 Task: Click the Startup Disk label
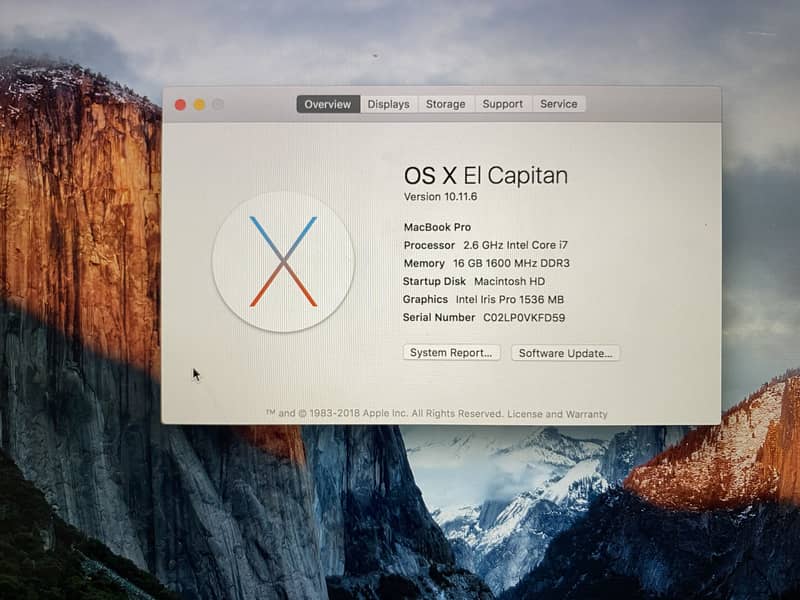(434, 281)
